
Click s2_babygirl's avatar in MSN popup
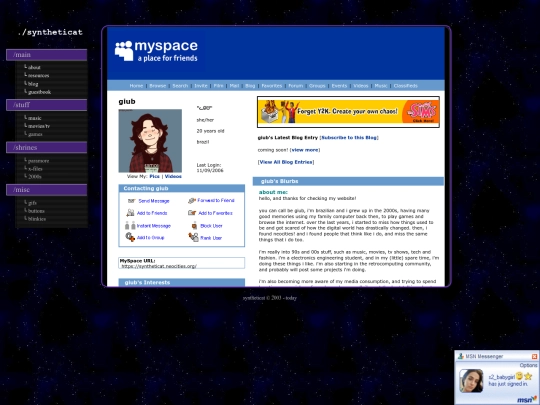(x=471, y=381)
